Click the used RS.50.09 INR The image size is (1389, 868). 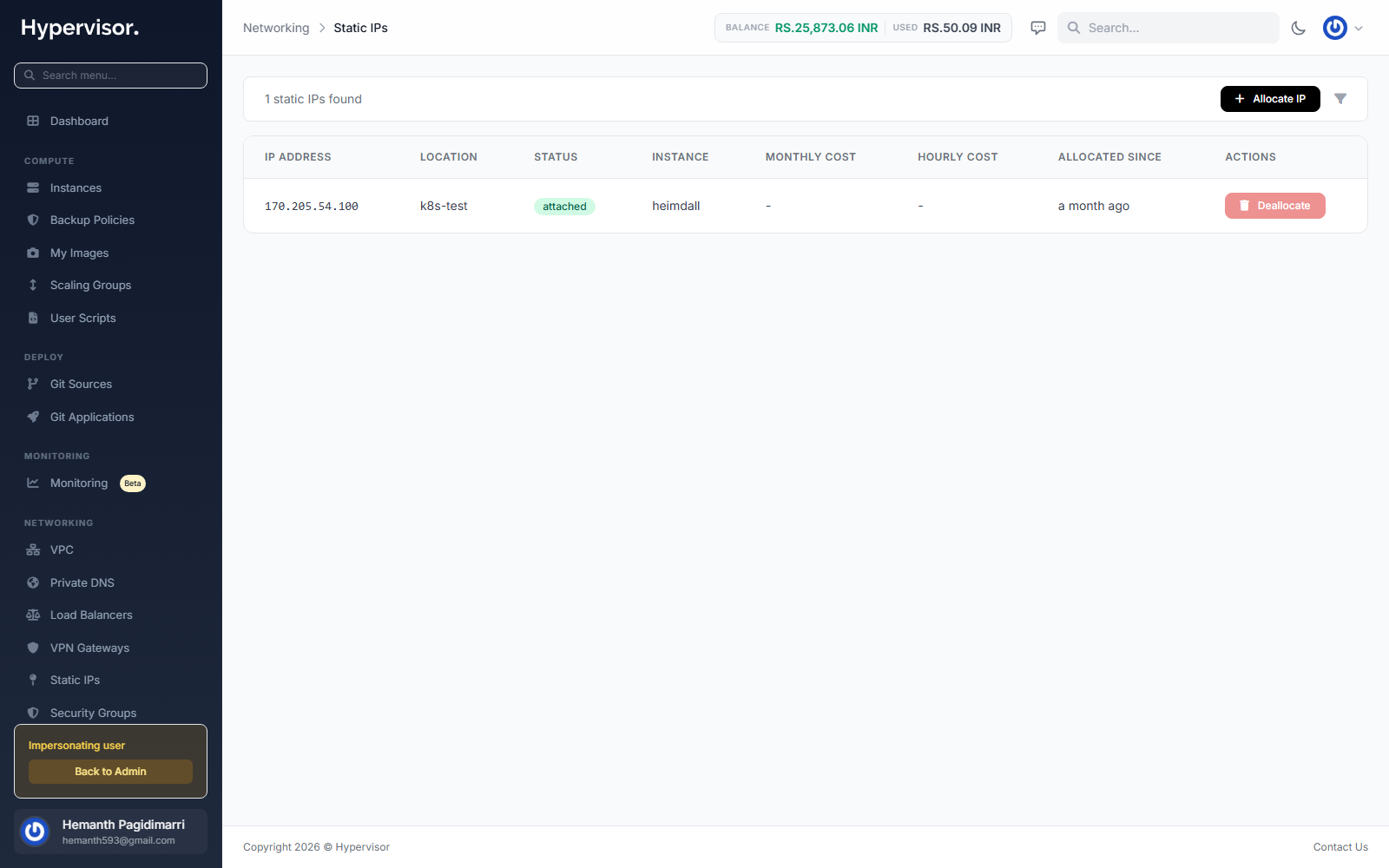coord(962,28)
